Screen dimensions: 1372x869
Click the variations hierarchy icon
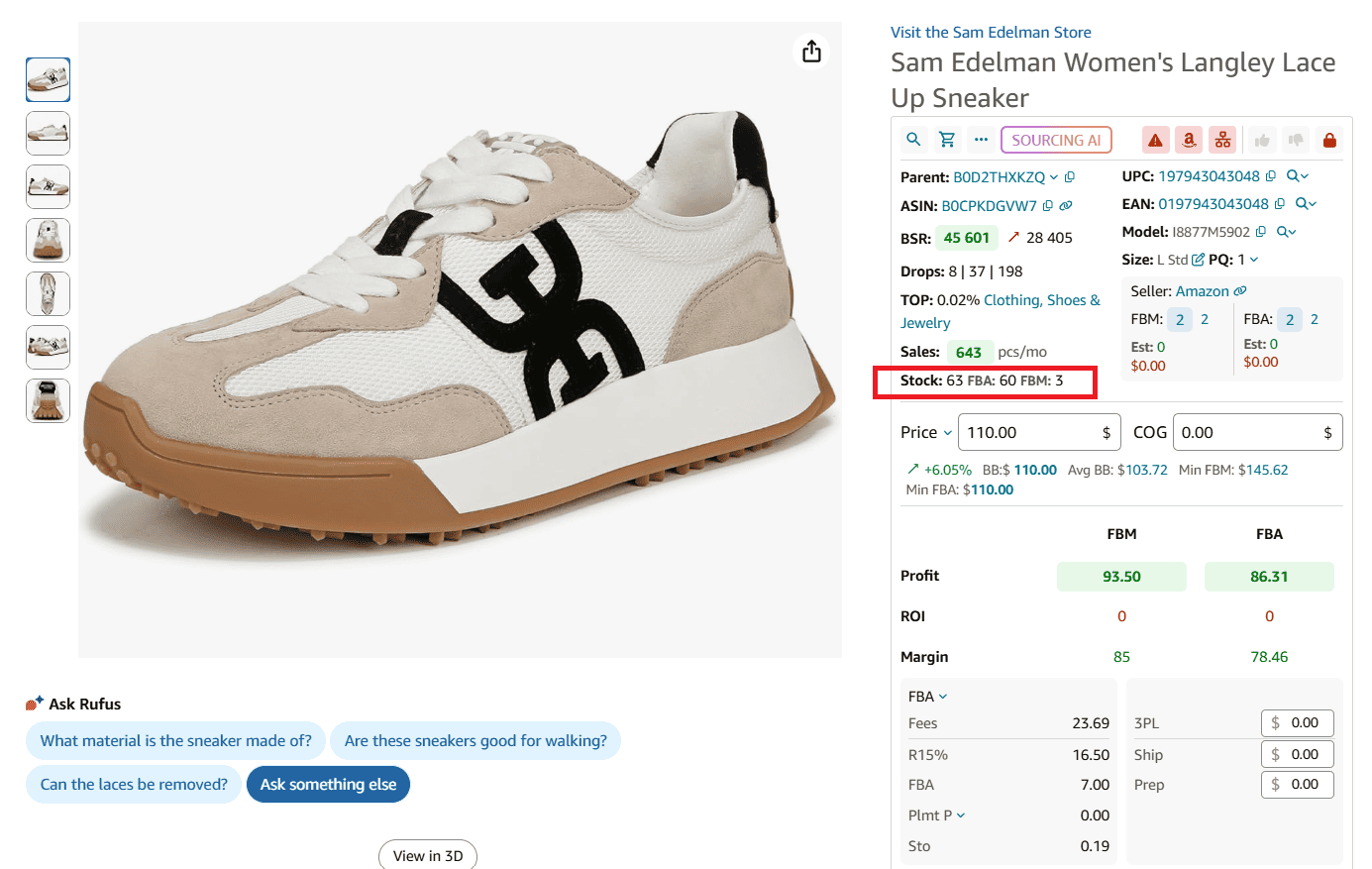1222,139
